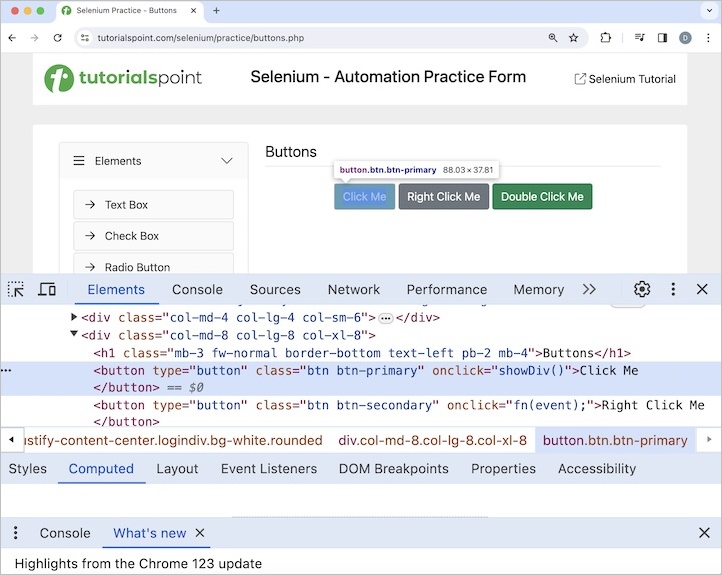Open DevTools settings gear
722x575 pixels.
[x=642, y=289]
